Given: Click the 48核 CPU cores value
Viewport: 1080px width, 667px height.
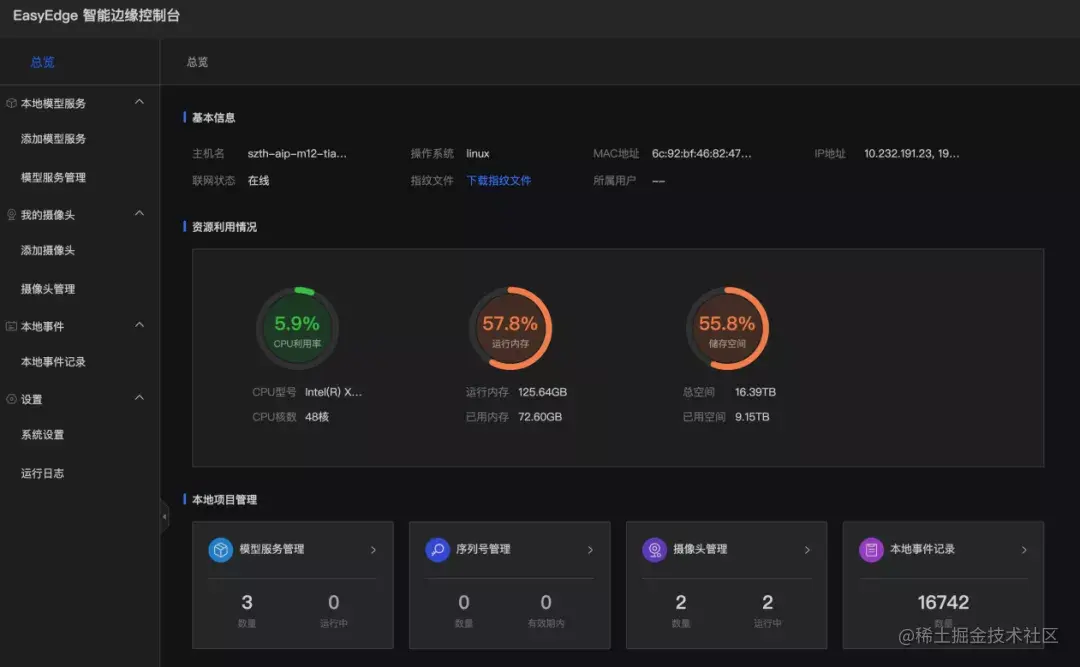Looking at the screenshot, I should [x=316, y=417].
